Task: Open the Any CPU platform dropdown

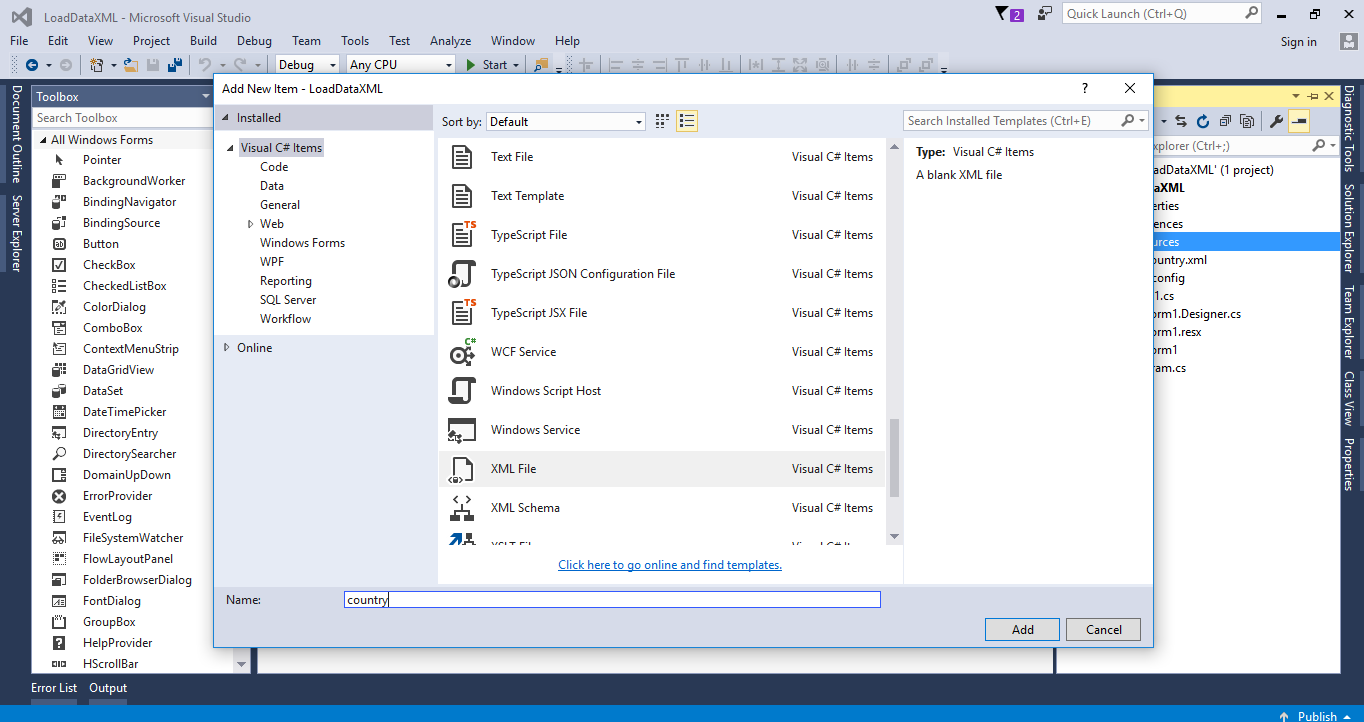Action: [x=401, y=65]
